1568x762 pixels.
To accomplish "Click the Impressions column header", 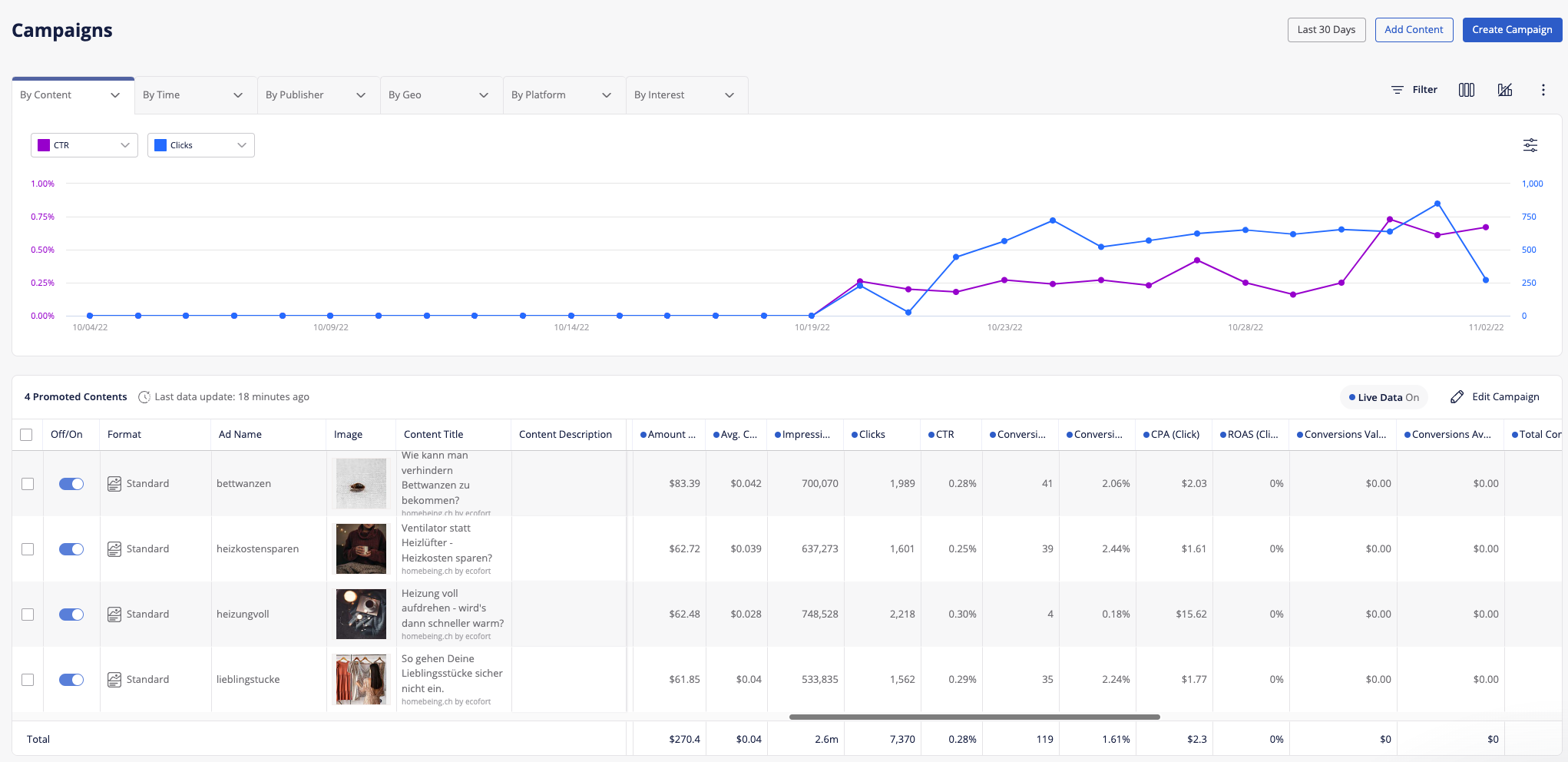I will pos(806,435).
